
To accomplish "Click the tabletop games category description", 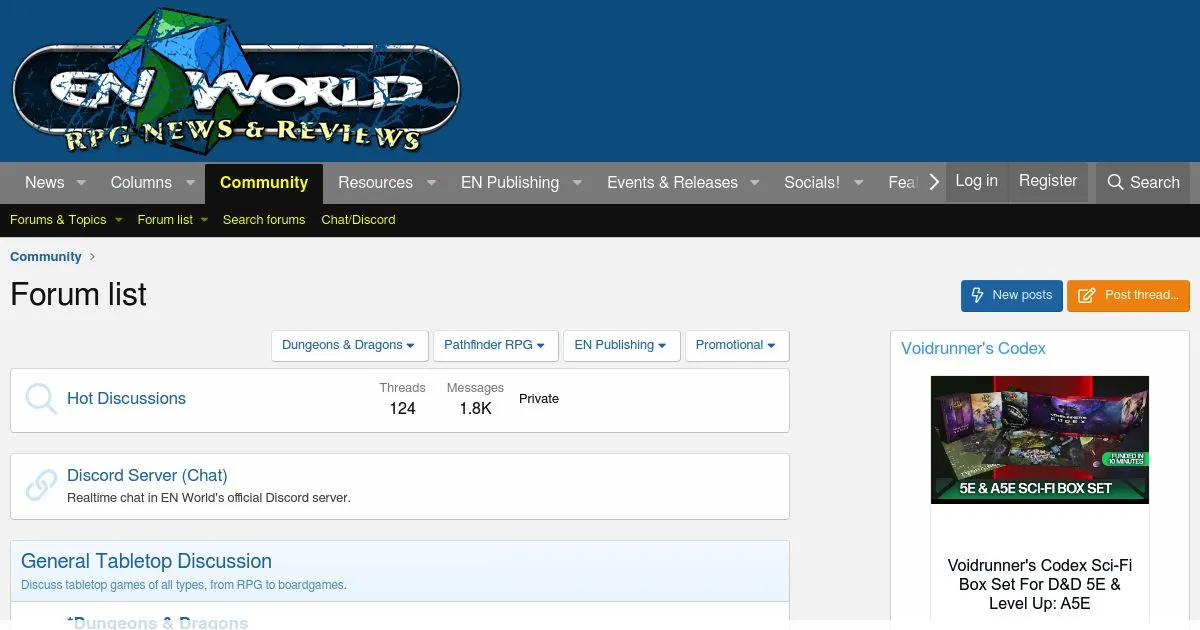I will point(184,585).
